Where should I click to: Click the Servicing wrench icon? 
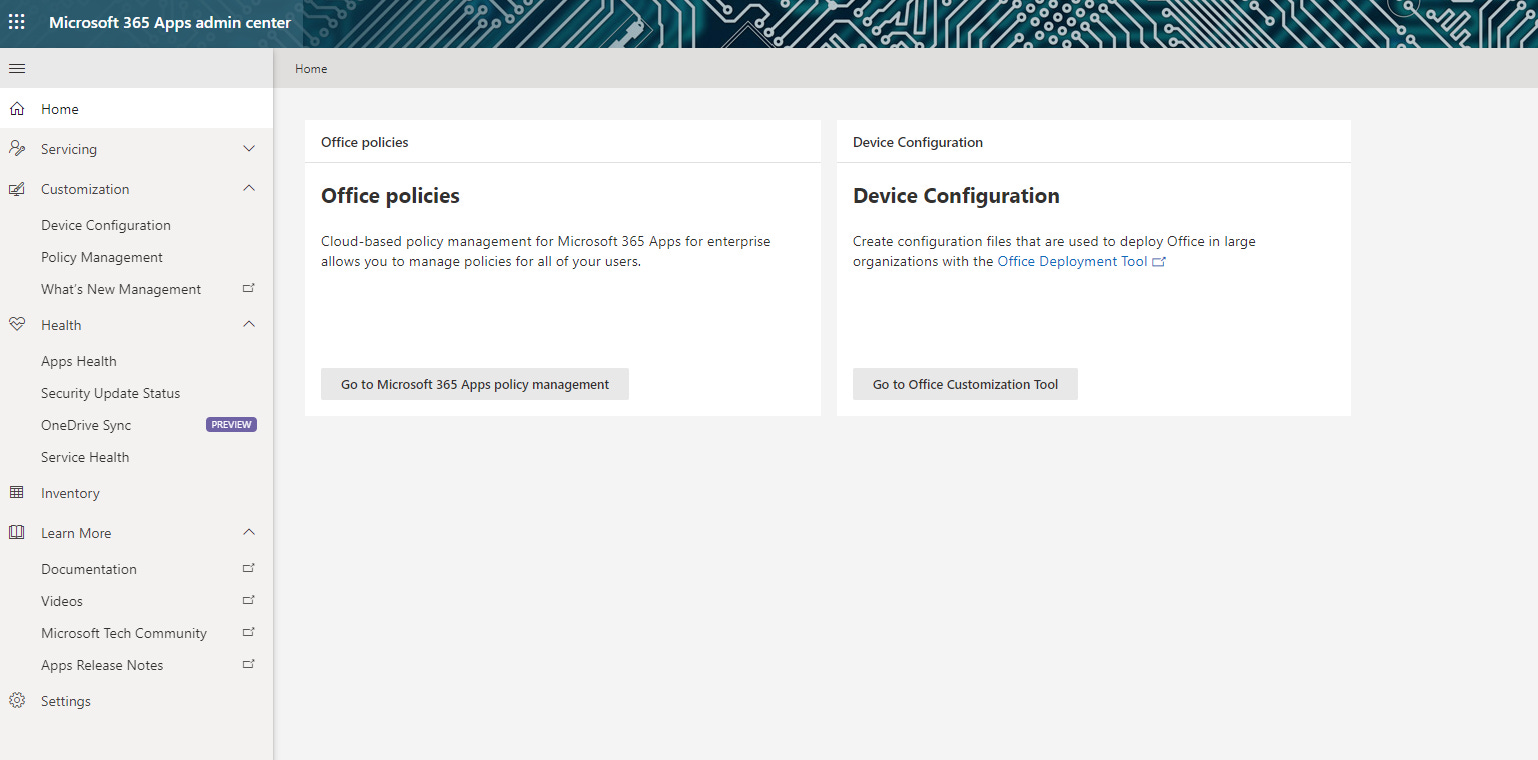pyautogui.click(x=16, y=148)
